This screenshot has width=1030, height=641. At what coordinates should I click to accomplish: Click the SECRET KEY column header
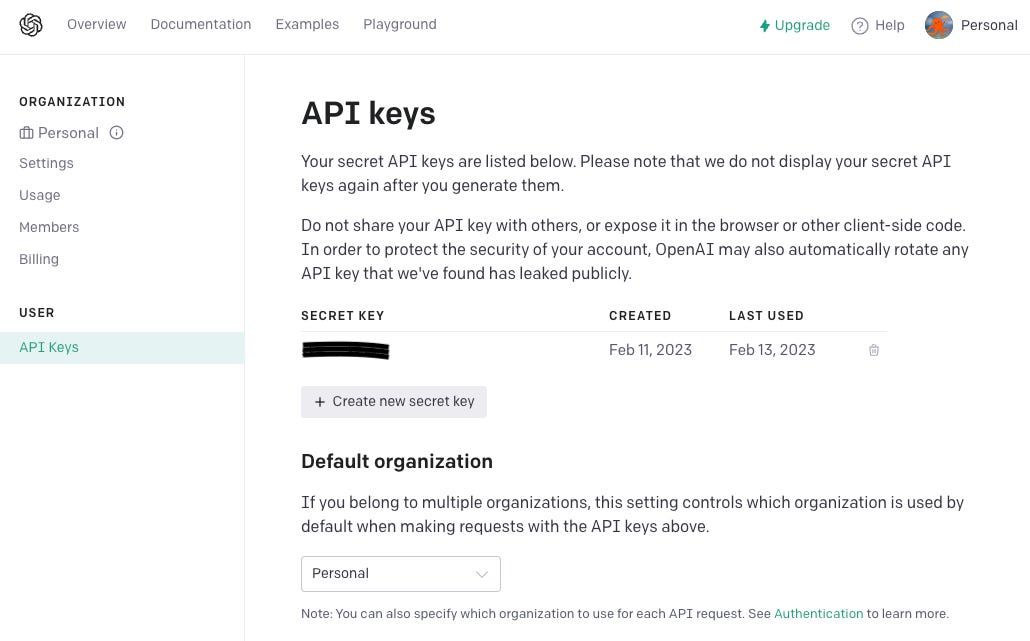[342, 316]
